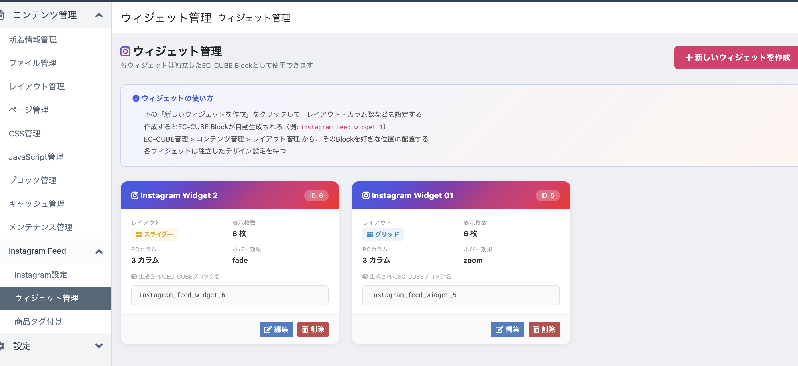Image resolution: width=798 pixels, height=366 pixels.
Task: Click the スライダー layout badge
Action: pyautogui.click(x=155, y=234)
